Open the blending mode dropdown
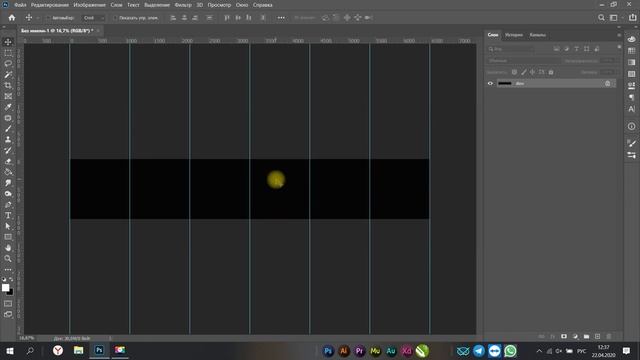This screenshot has width=640, height=360. 523,60
